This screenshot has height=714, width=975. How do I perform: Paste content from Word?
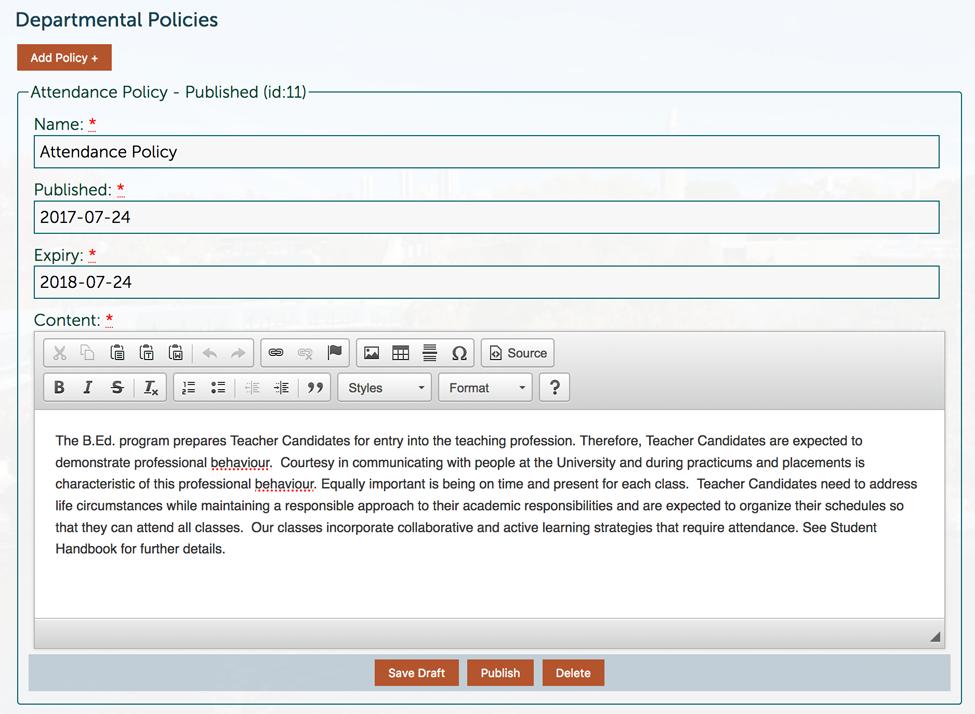pos(175,352)
